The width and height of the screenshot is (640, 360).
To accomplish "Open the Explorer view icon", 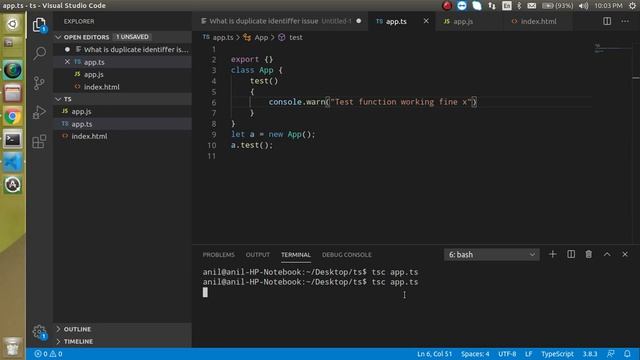I will 39,25.
